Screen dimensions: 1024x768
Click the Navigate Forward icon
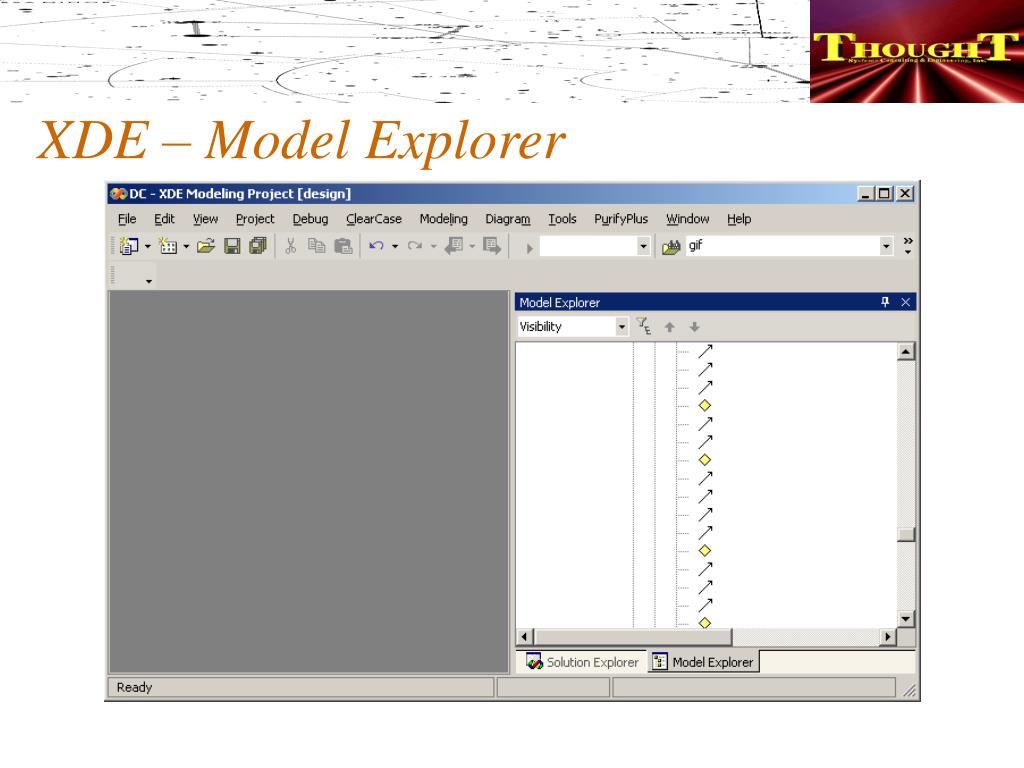pos(492,246)
